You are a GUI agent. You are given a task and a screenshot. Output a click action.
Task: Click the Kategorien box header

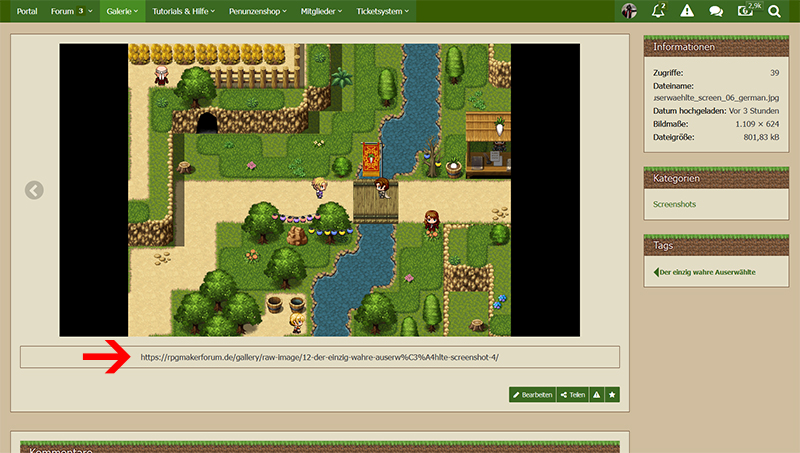[x=716, y=178]
